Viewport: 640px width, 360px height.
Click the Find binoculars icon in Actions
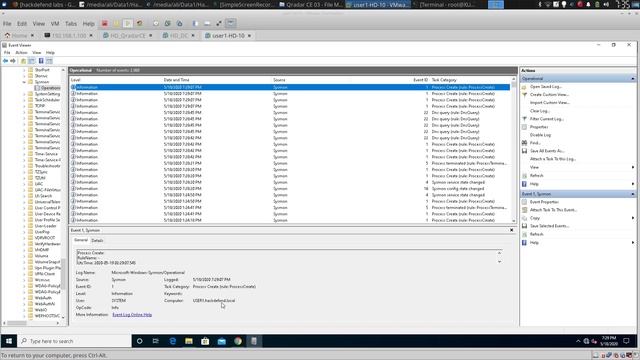click(x=524, y=143)
